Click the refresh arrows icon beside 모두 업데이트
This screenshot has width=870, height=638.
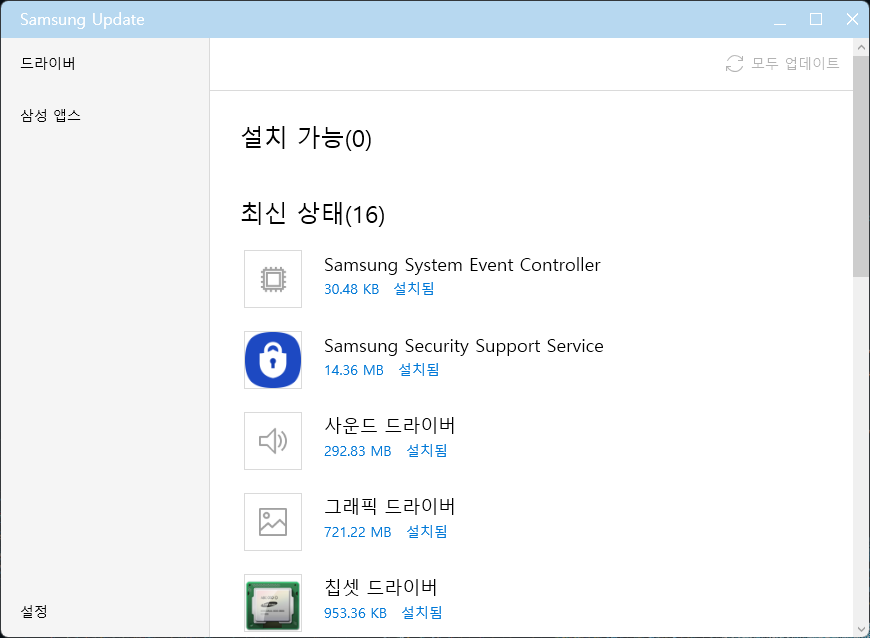735,64
